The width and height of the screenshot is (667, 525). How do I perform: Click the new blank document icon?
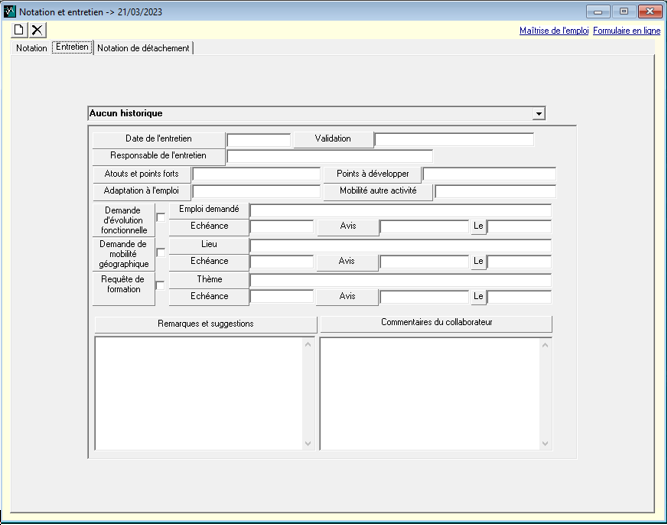(19, 30)
